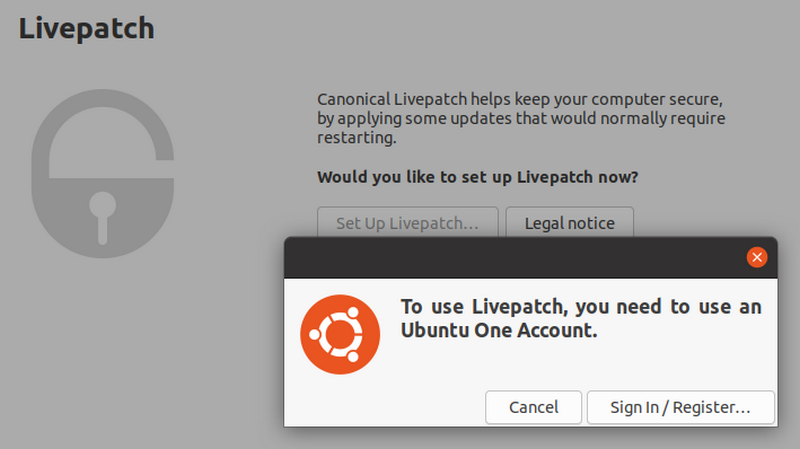Open Sign In / Register…

click(x=681, y=407)
